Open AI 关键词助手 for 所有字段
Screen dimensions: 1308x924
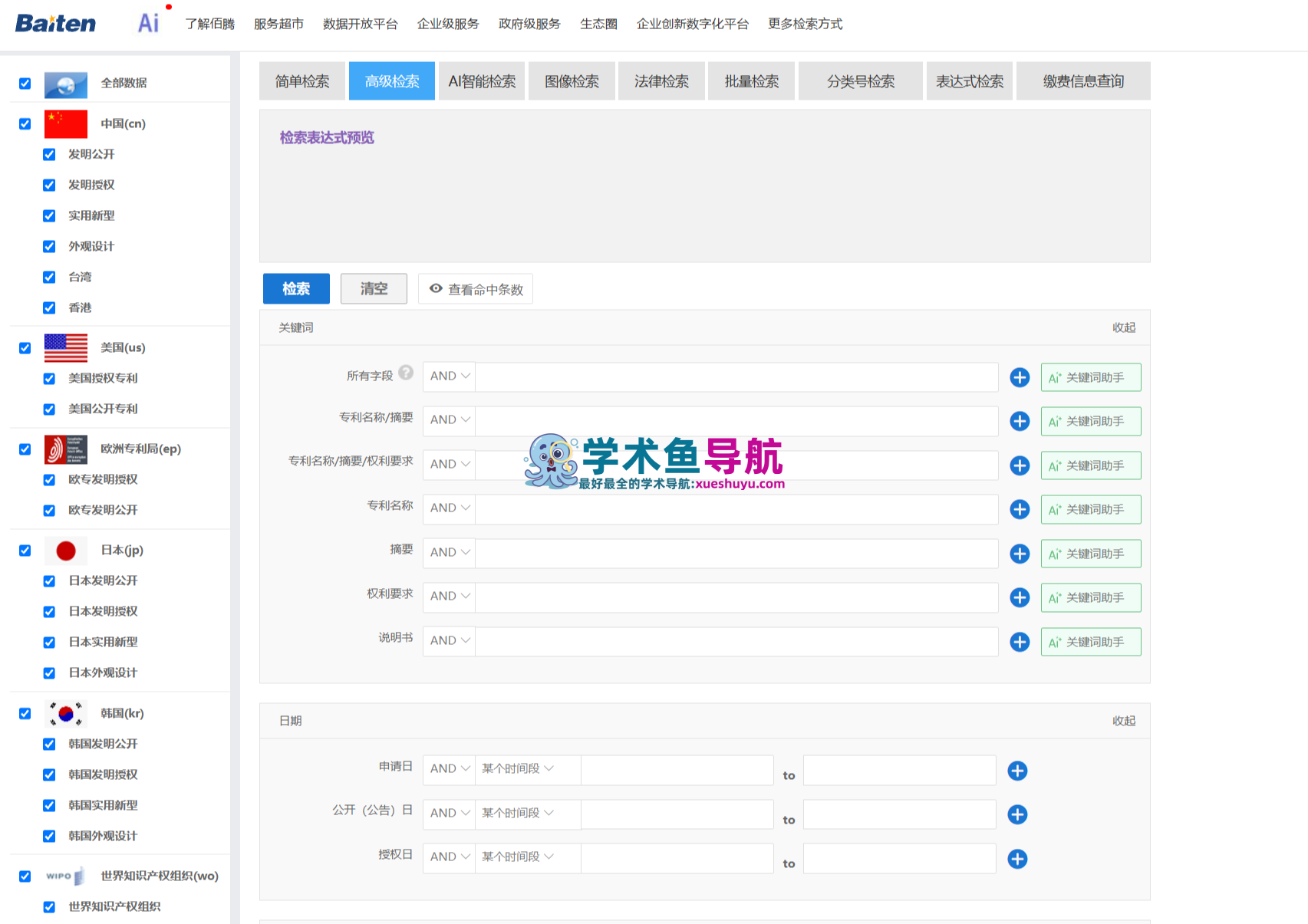tap(1091, 377)
